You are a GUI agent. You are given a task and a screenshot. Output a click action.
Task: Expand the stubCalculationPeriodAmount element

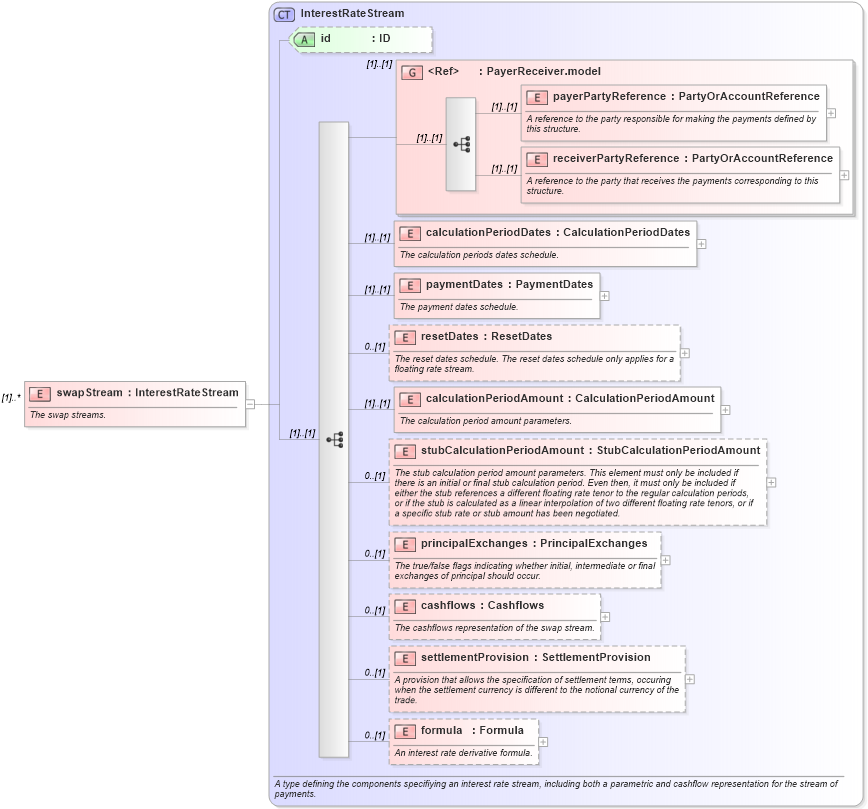click(772, 480)
